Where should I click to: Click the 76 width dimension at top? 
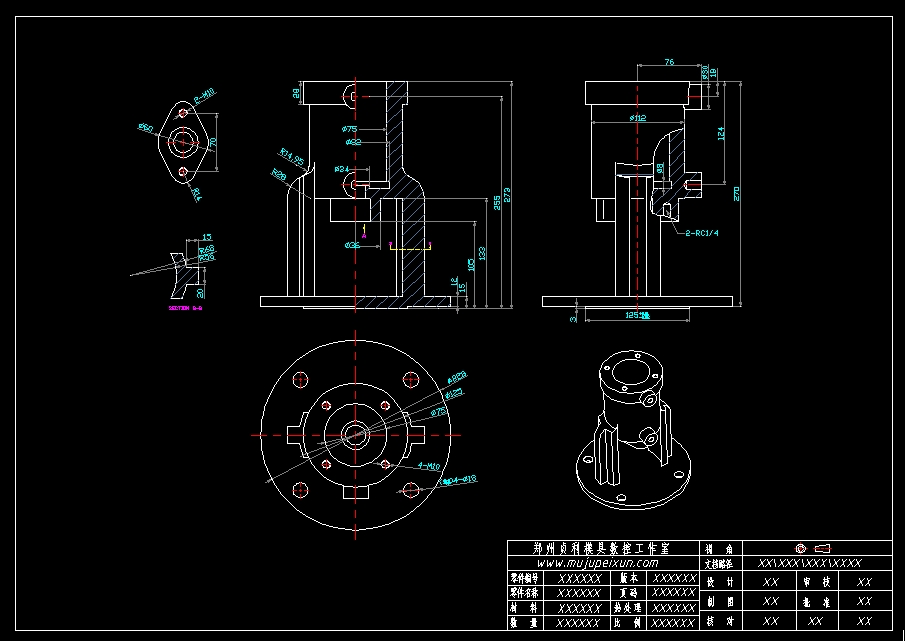(670, 63)
